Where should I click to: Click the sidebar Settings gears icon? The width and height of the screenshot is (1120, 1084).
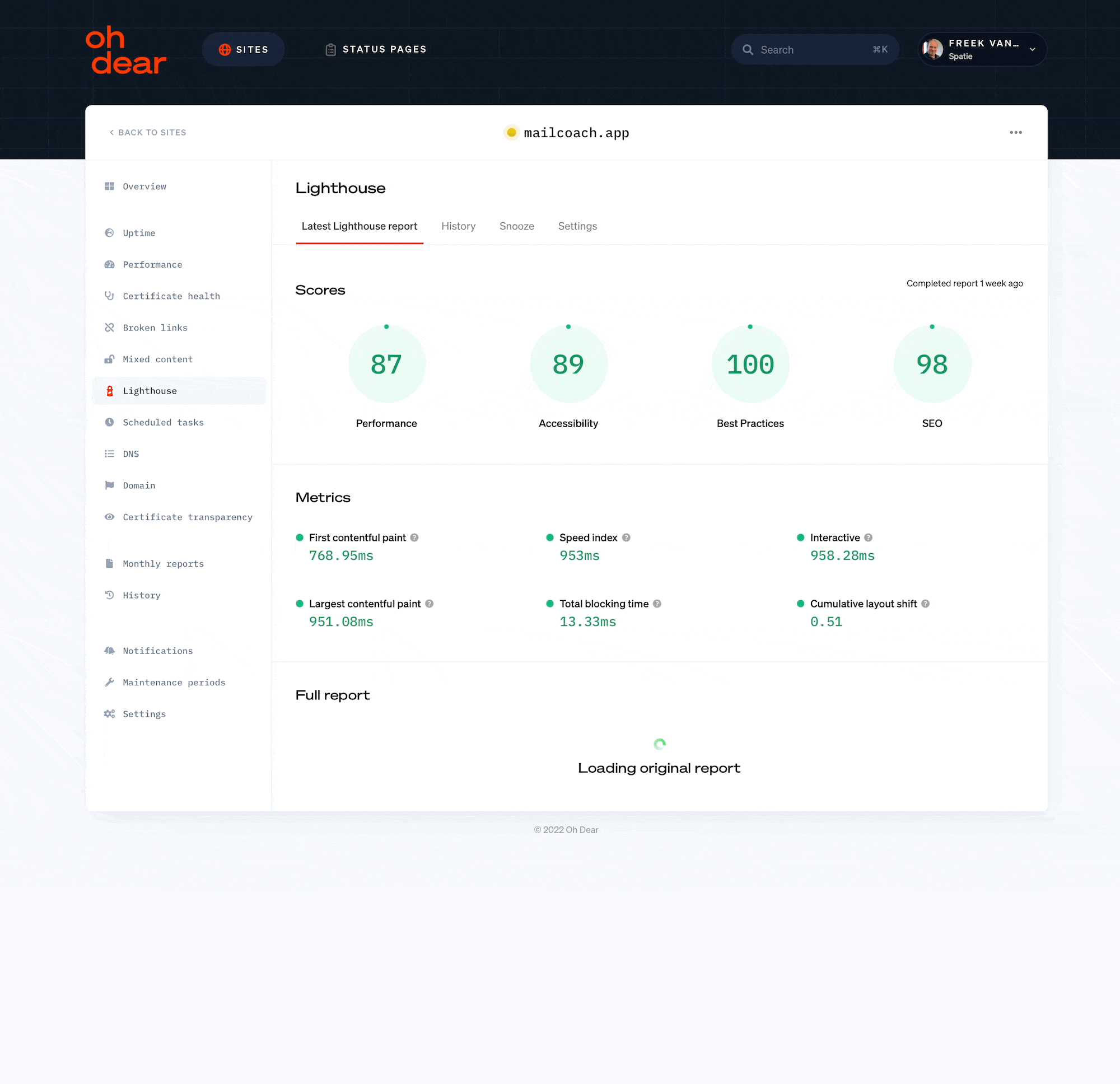click(109, 714)
